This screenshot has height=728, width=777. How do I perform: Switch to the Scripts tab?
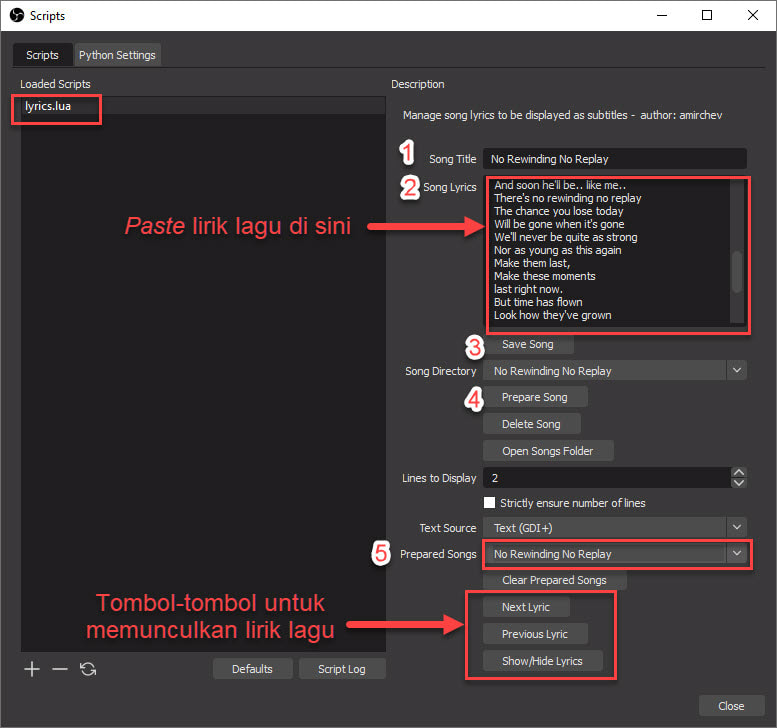pyautogui.click(x=42, y=55)
